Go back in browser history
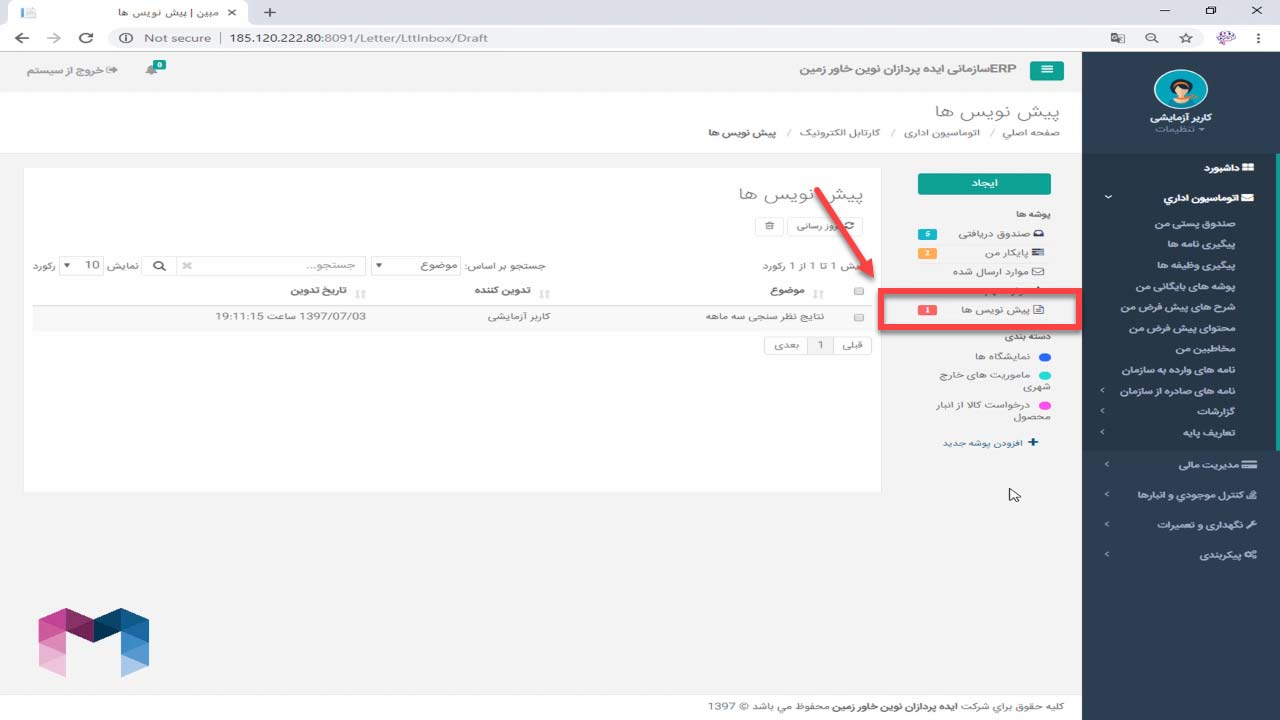 point(22,38)
